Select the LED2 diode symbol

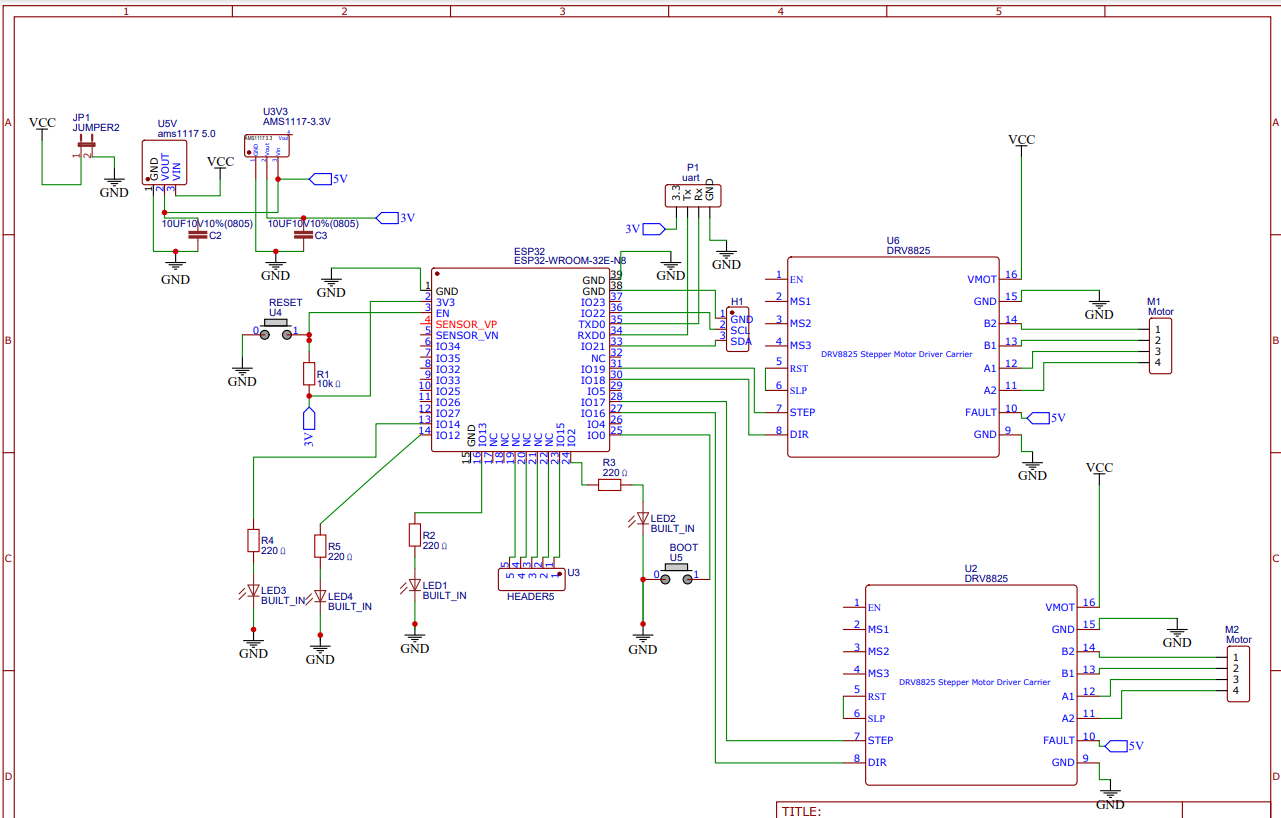[x=643, y=519]
